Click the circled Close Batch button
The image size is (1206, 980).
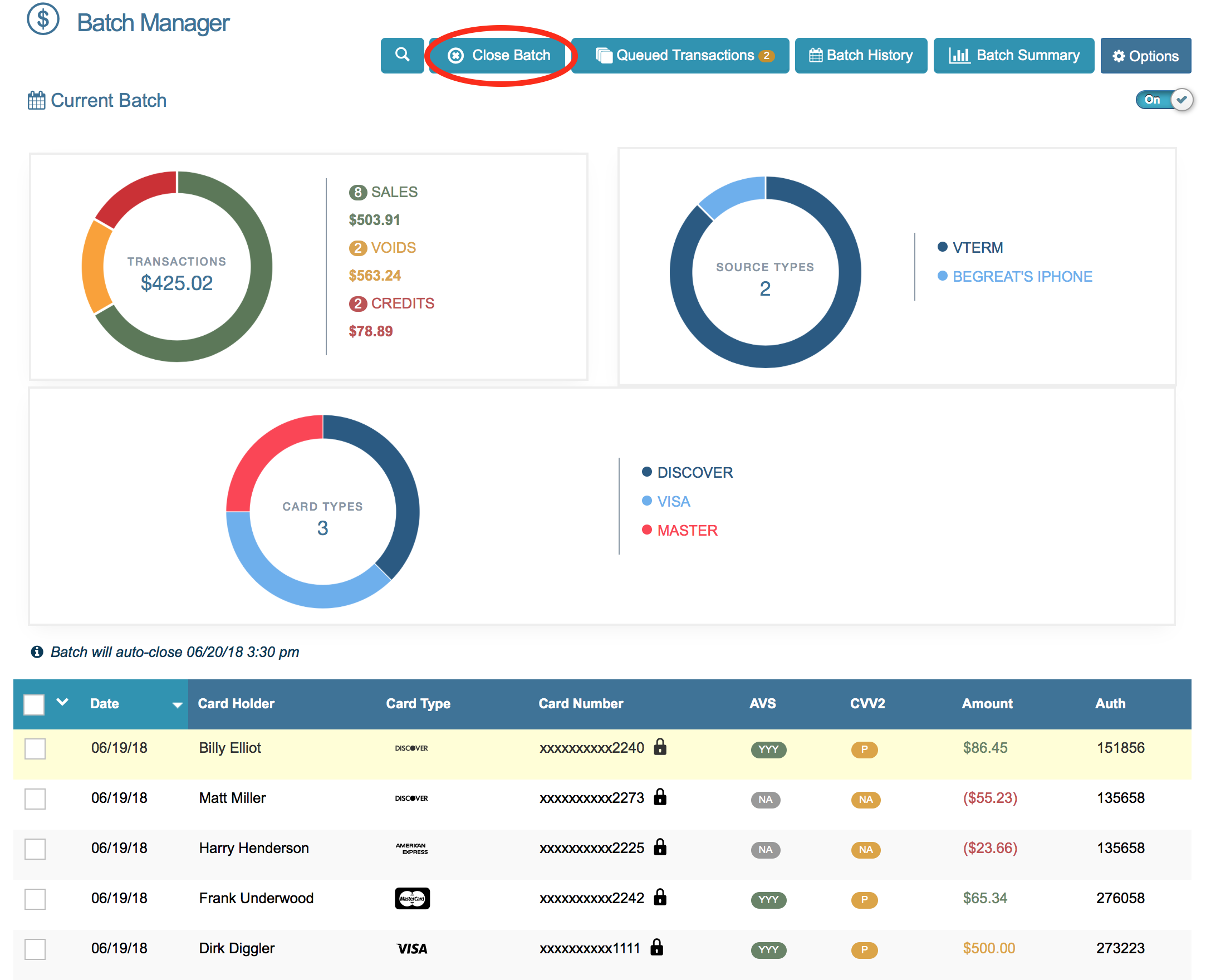[x=499, y=55]
